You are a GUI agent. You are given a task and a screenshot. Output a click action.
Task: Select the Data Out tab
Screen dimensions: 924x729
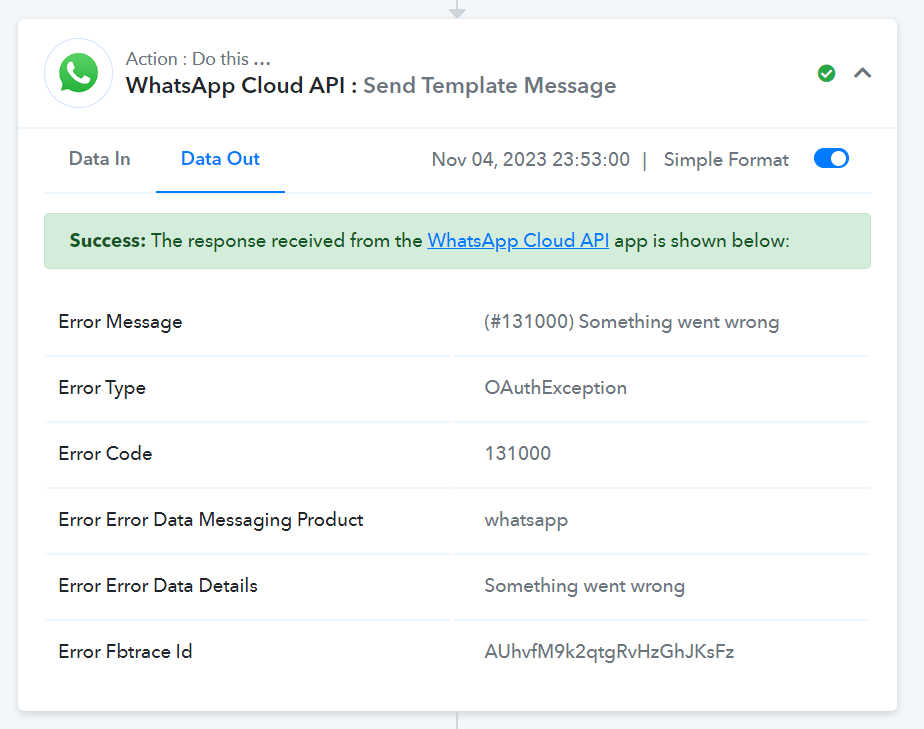pyautogui.click(x=220, y=159)
